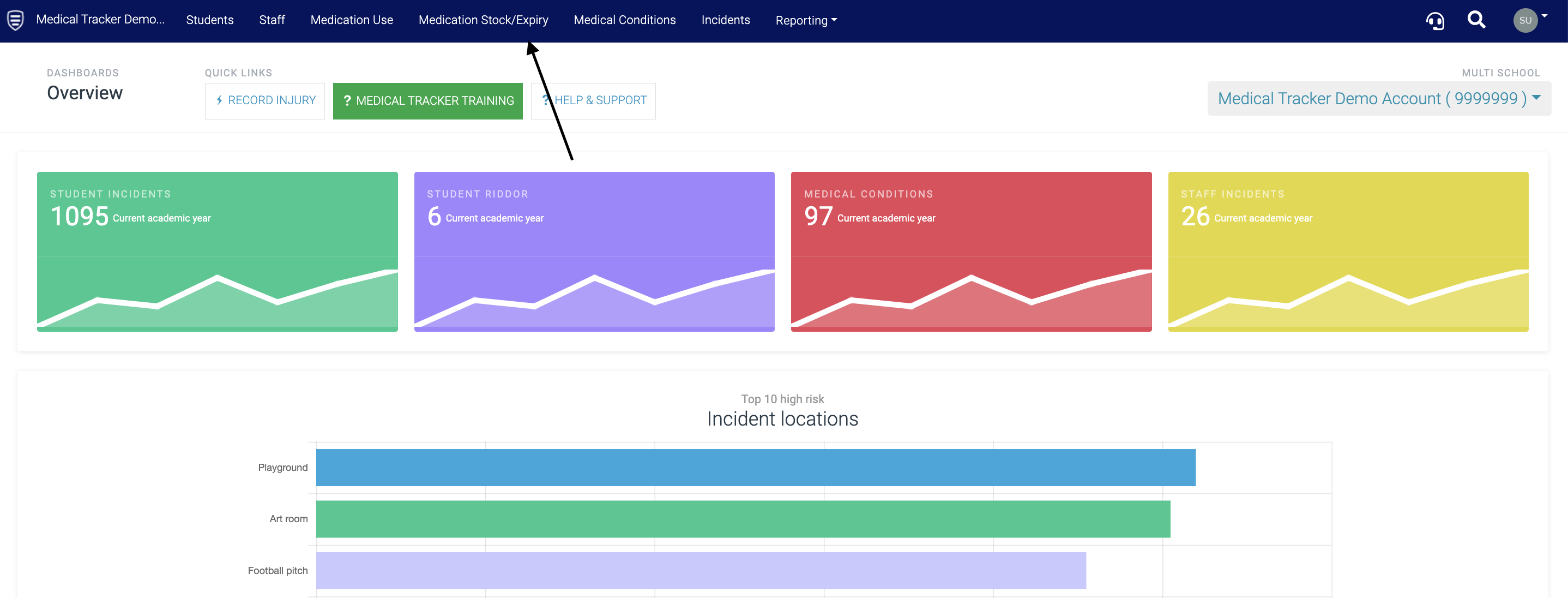Open the Incidents nav item

(725, 20)
